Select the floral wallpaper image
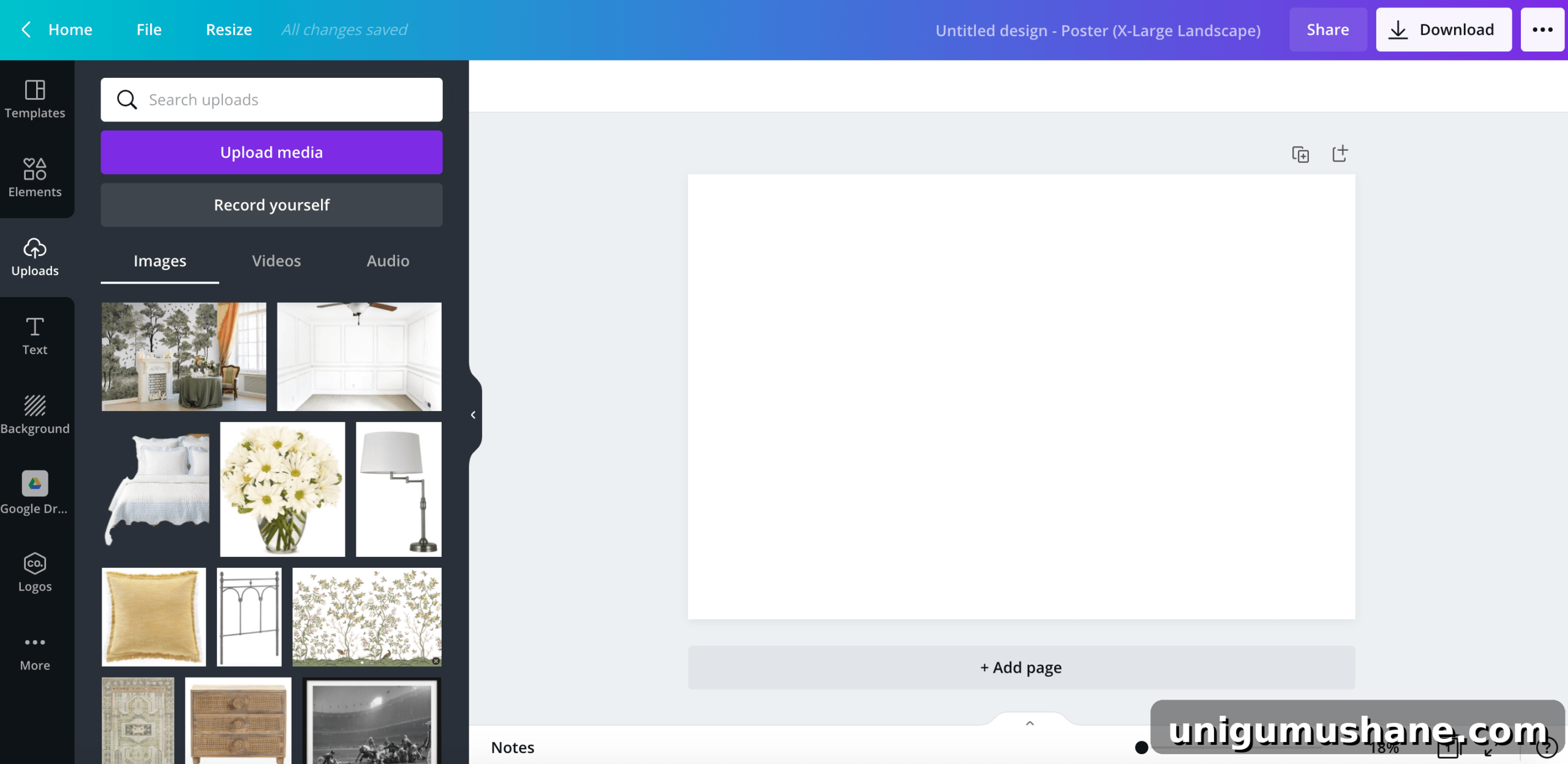The height and width of the screenshot is (764, 1568). (367, 616)
